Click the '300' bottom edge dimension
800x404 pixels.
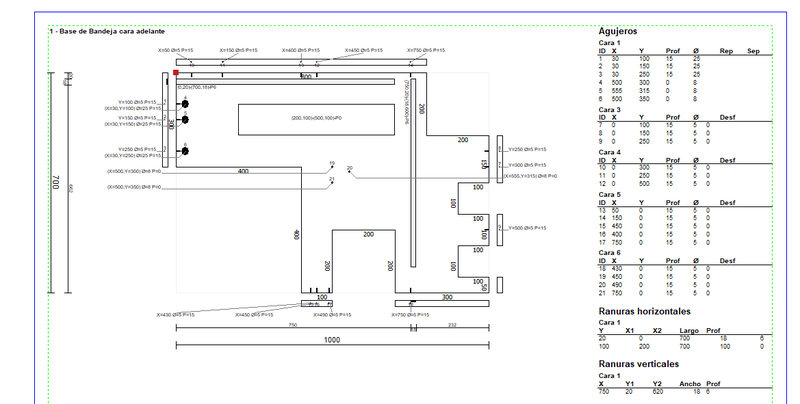click(x=447, y=297)
